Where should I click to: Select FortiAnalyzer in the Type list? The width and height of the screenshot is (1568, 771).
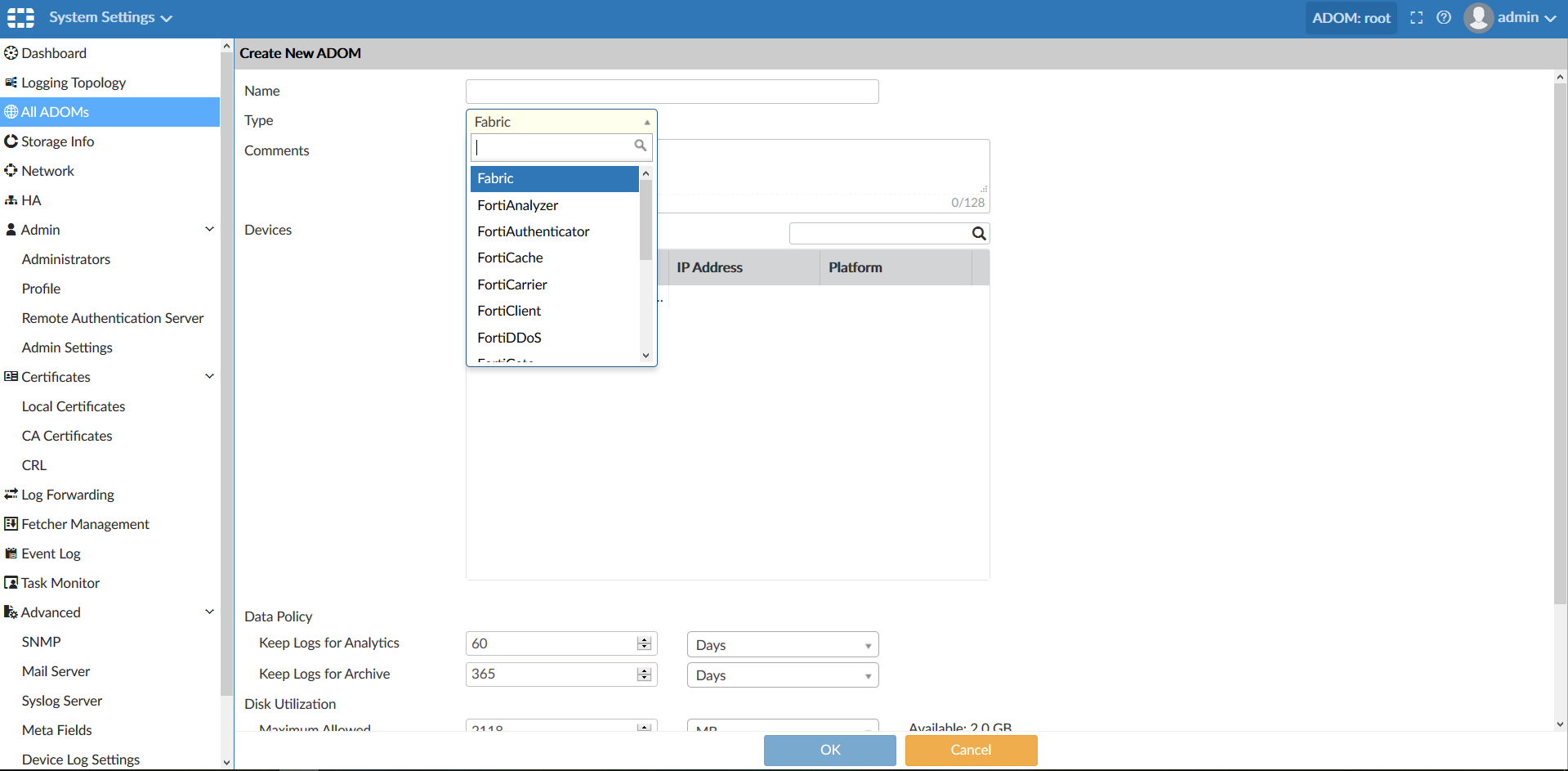pyautogui.click(x=554, y=205)
